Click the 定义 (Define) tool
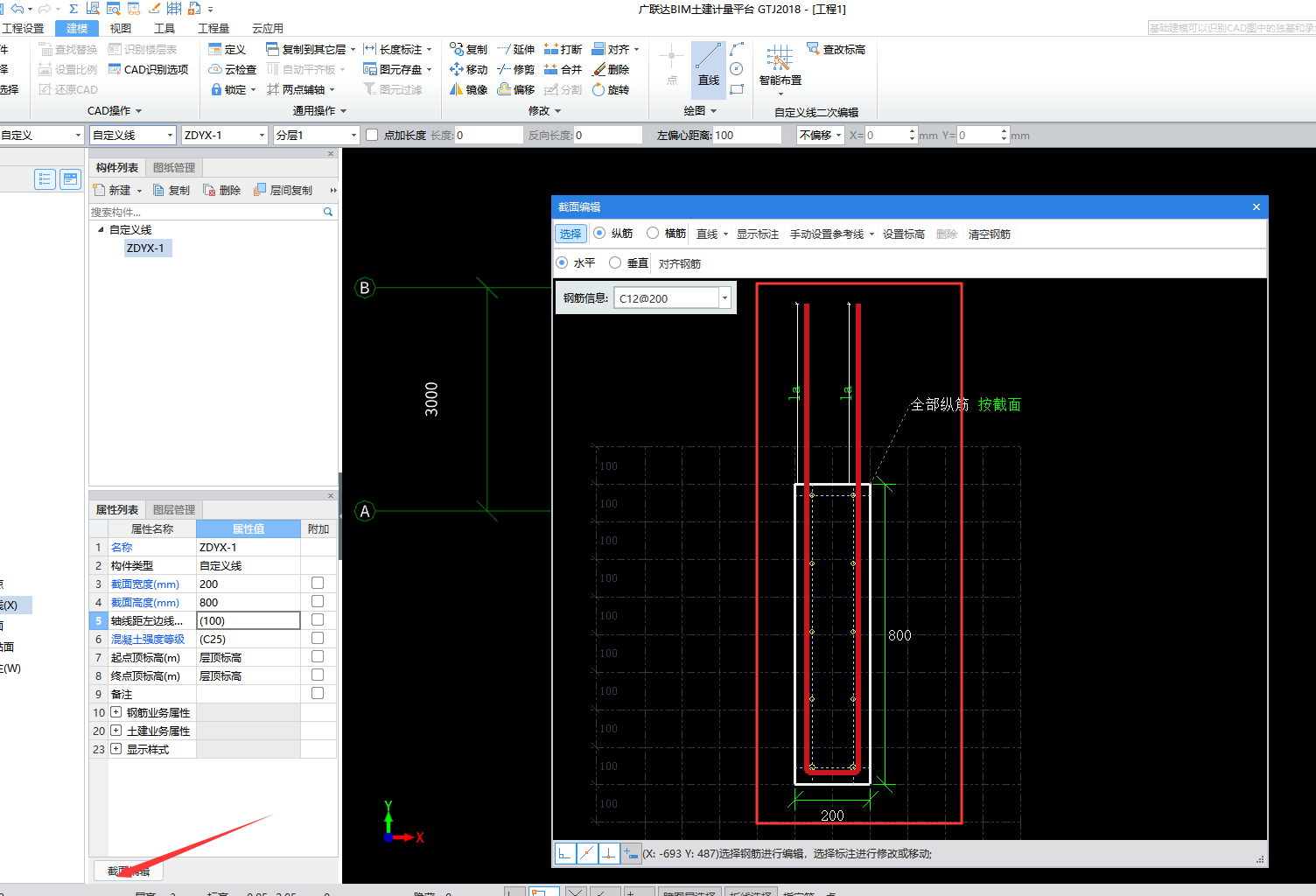This screenshot has width=1316, height=896. 227,49
